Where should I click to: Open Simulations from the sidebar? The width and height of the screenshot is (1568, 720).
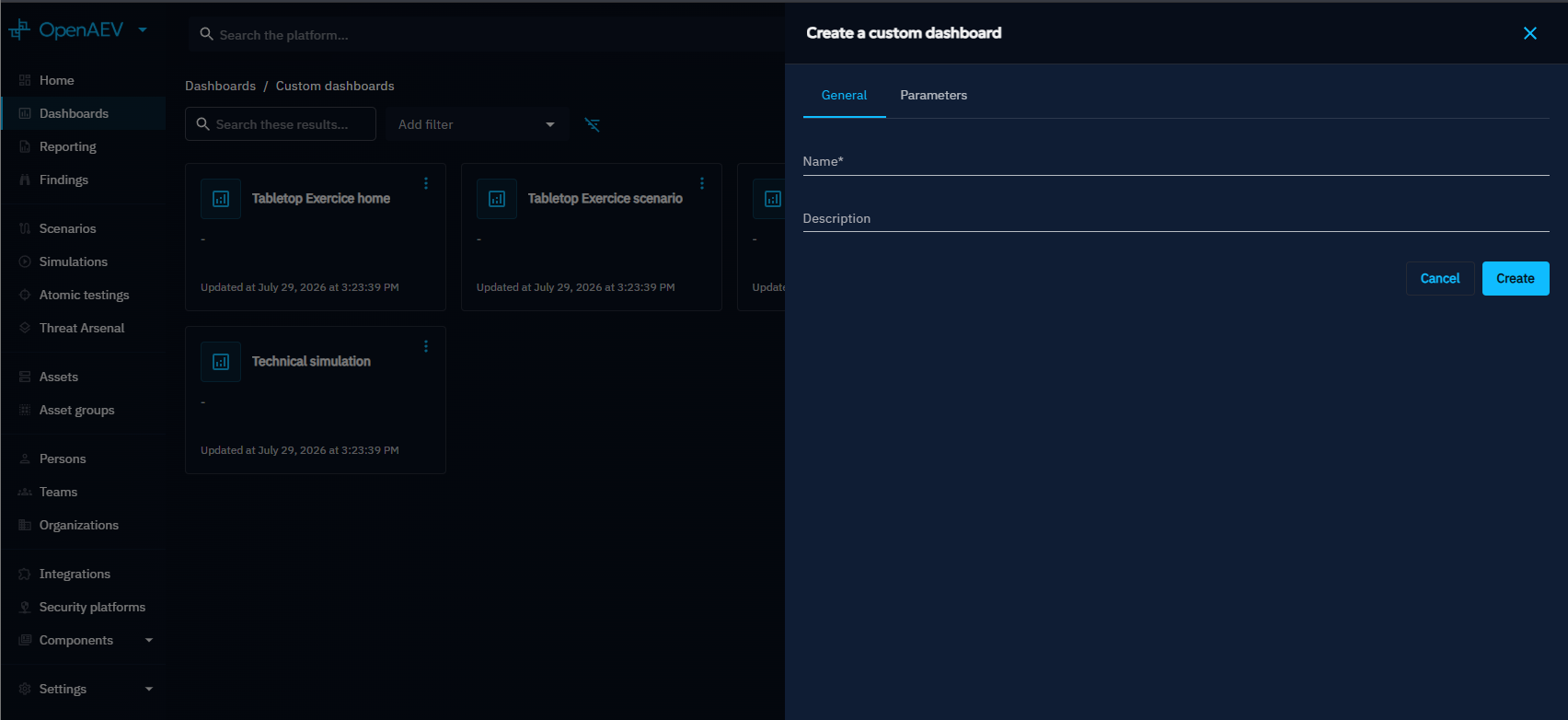coord(83,261)
